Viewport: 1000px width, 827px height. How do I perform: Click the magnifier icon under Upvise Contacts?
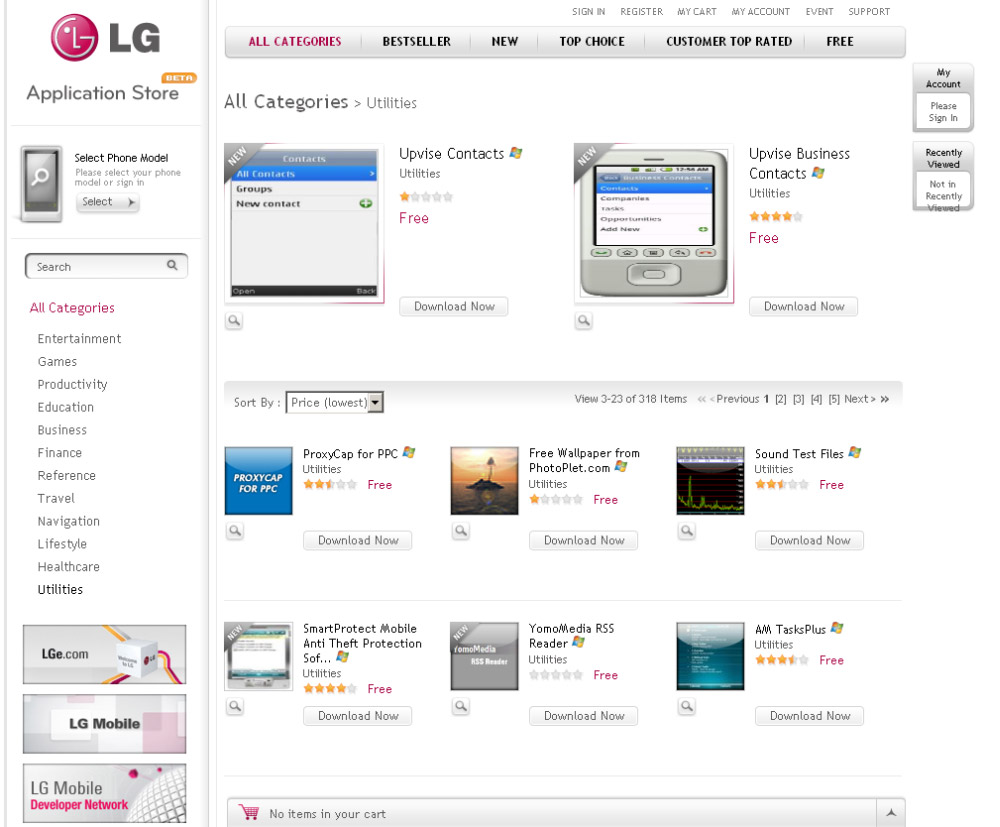pyautogui.click(x=234, y=320)
